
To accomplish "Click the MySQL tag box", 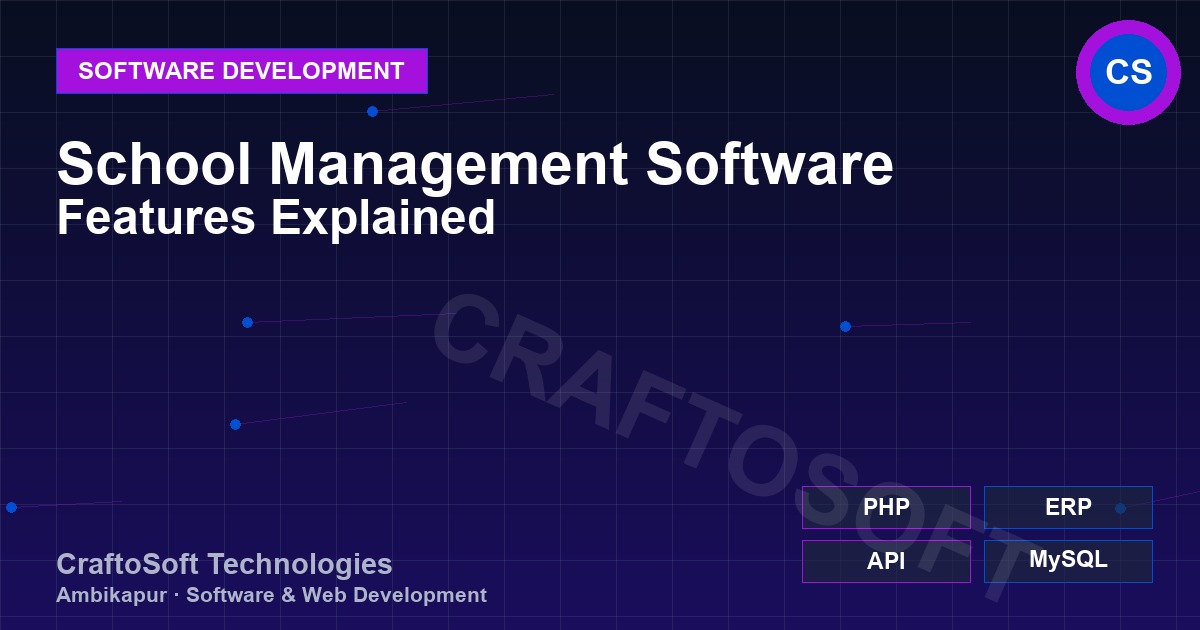I will click(1068, 561).
